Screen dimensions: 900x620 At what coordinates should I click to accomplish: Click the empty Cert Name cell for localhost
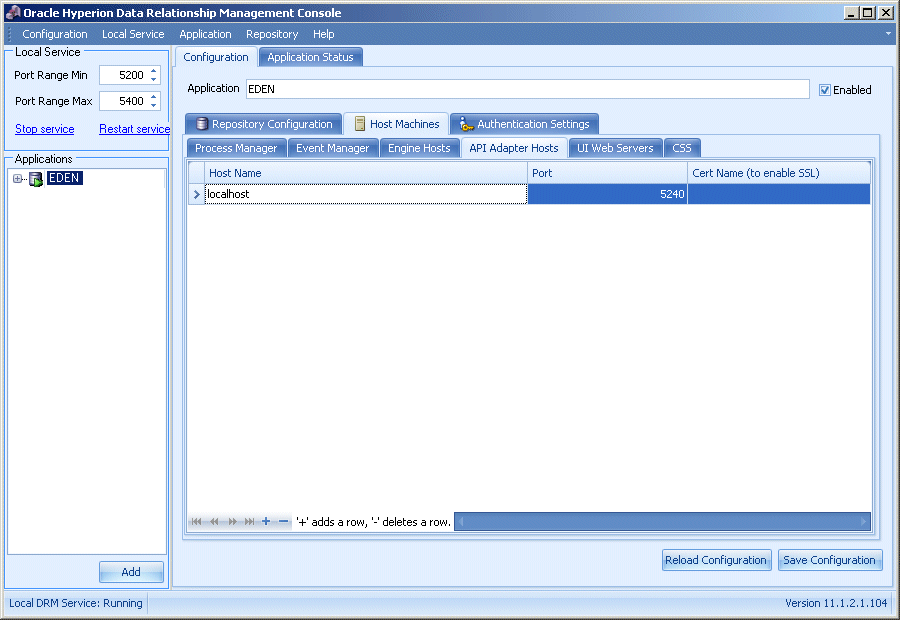click(779, 194)
